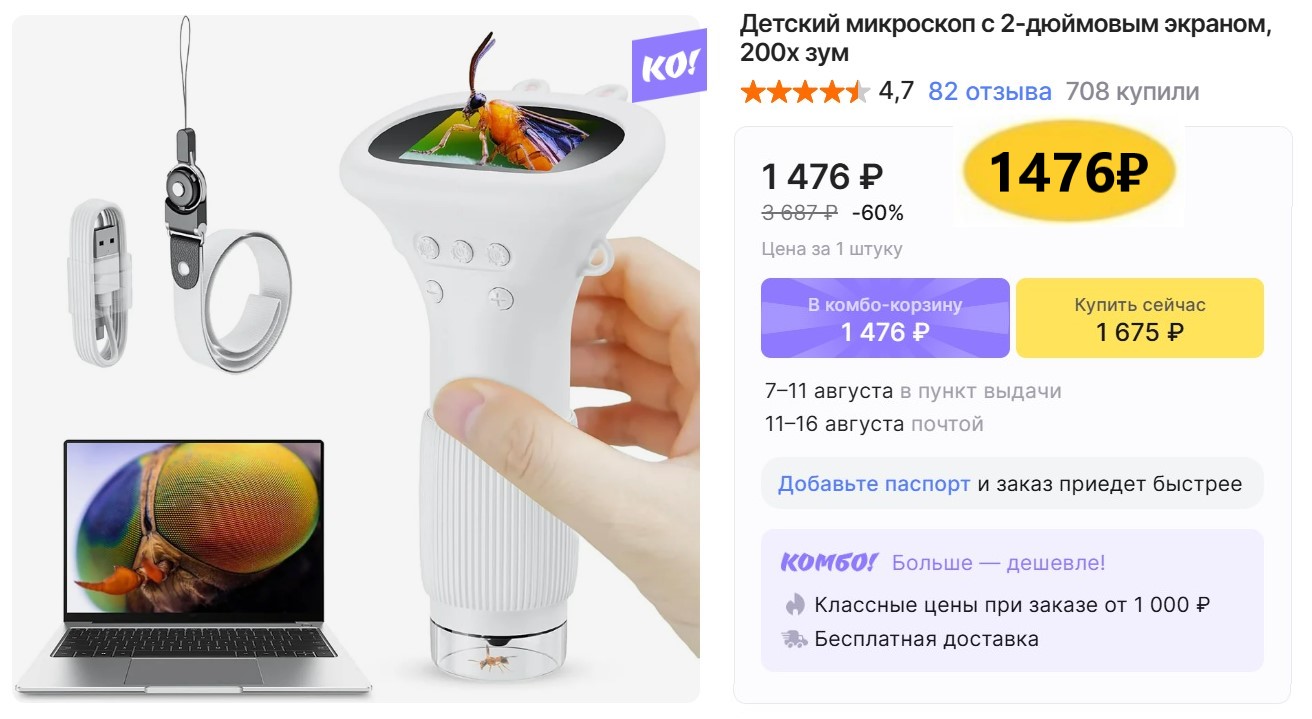Click the laptop picture in product photo
This screenshot has width=1312, height=719.
(x=192, y=565)
